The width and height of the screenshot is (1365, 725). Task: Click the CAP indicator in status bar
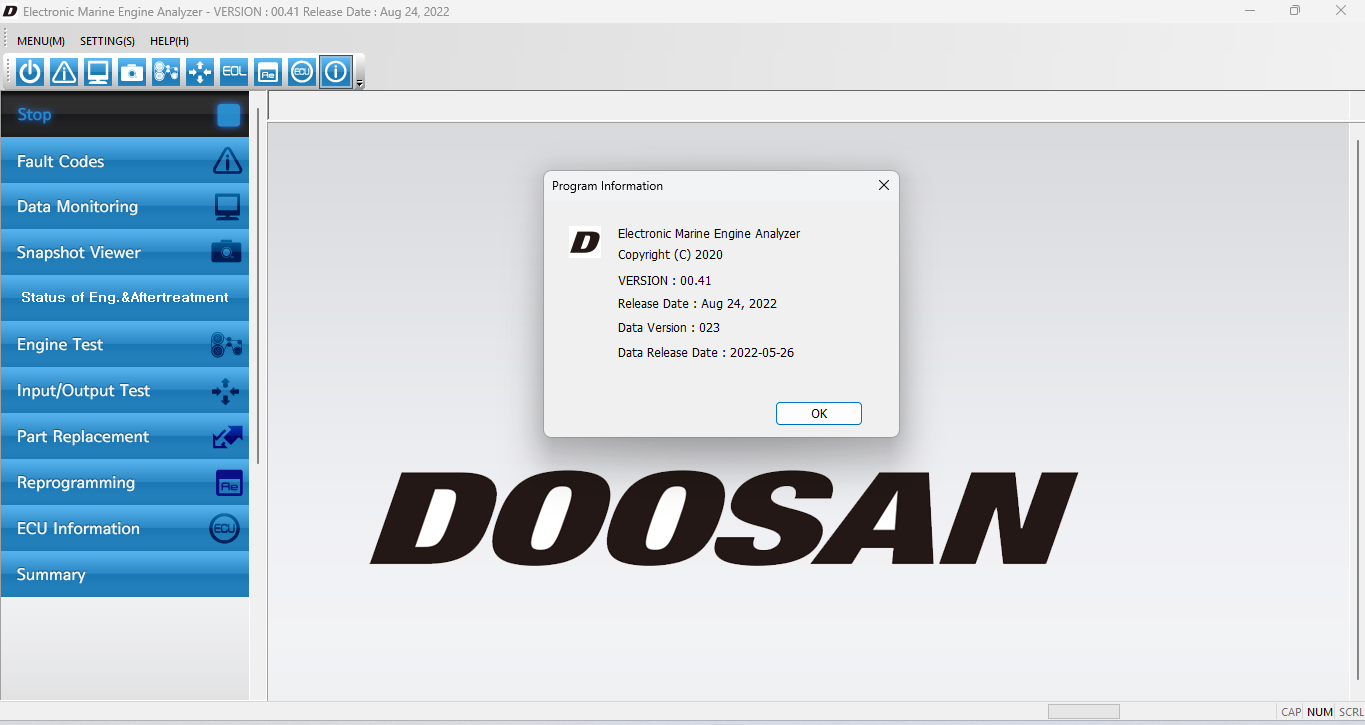tap(1291, 712)
